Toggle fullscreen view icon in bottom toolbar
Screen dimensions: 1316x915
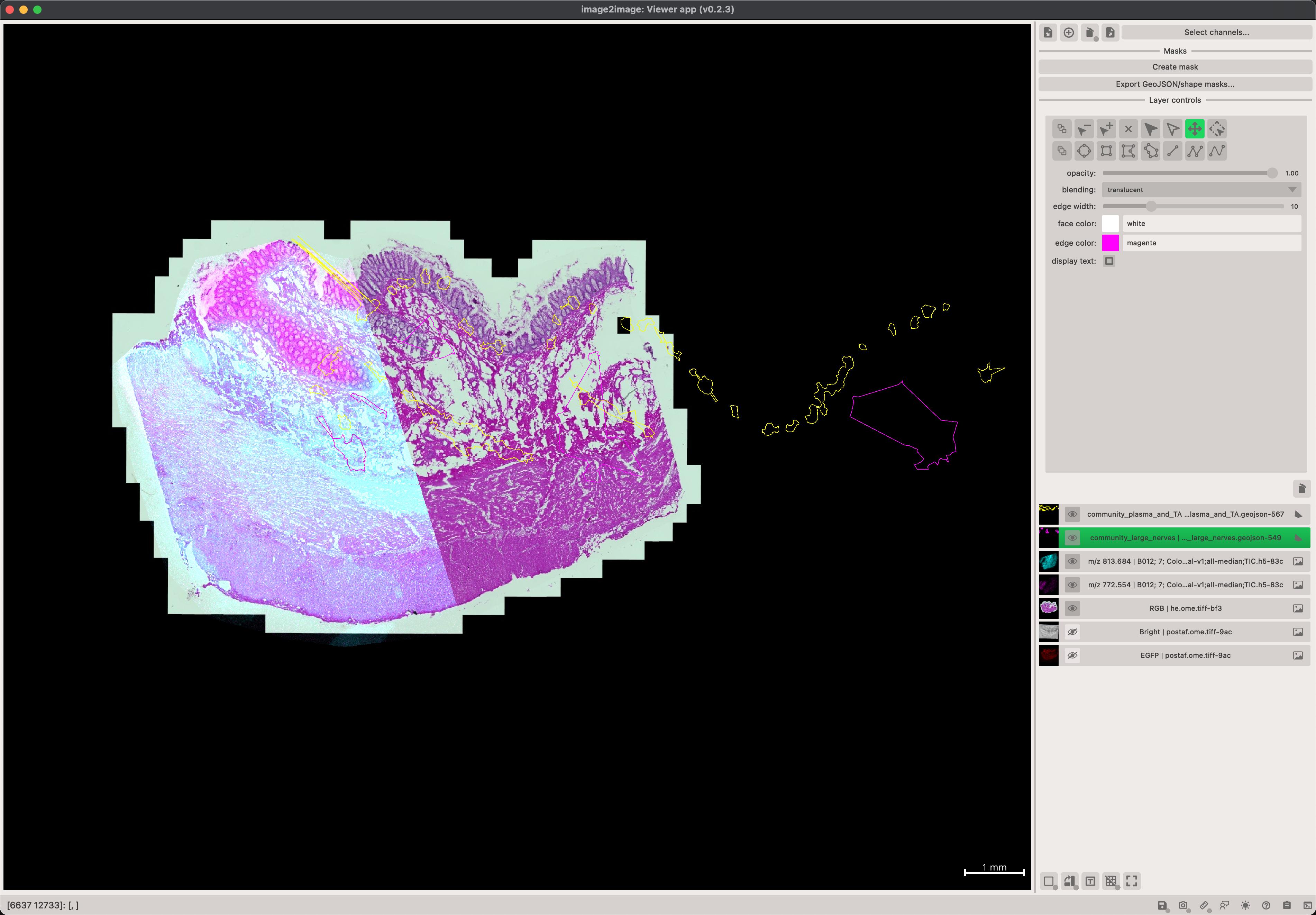(x=1132, y=881)
